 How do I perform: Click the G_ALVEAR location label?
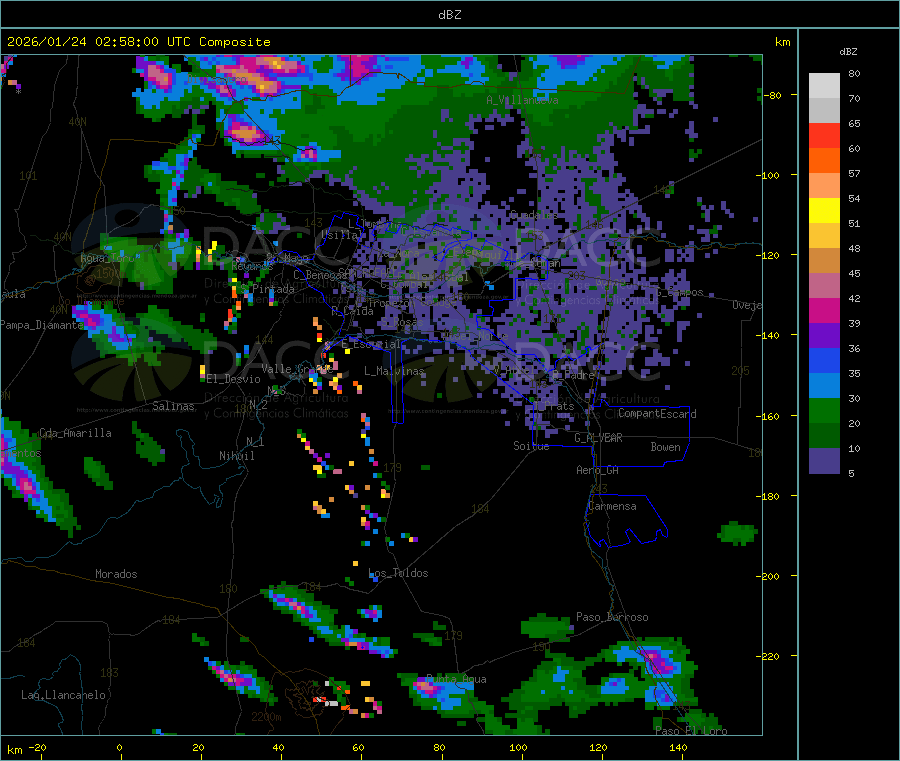(x=598, y=438)
